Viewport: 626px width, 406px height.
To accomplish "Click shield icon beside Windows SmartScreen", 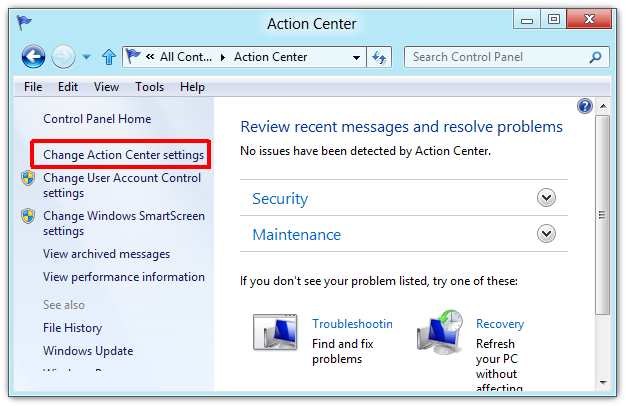I will point(28,216).
